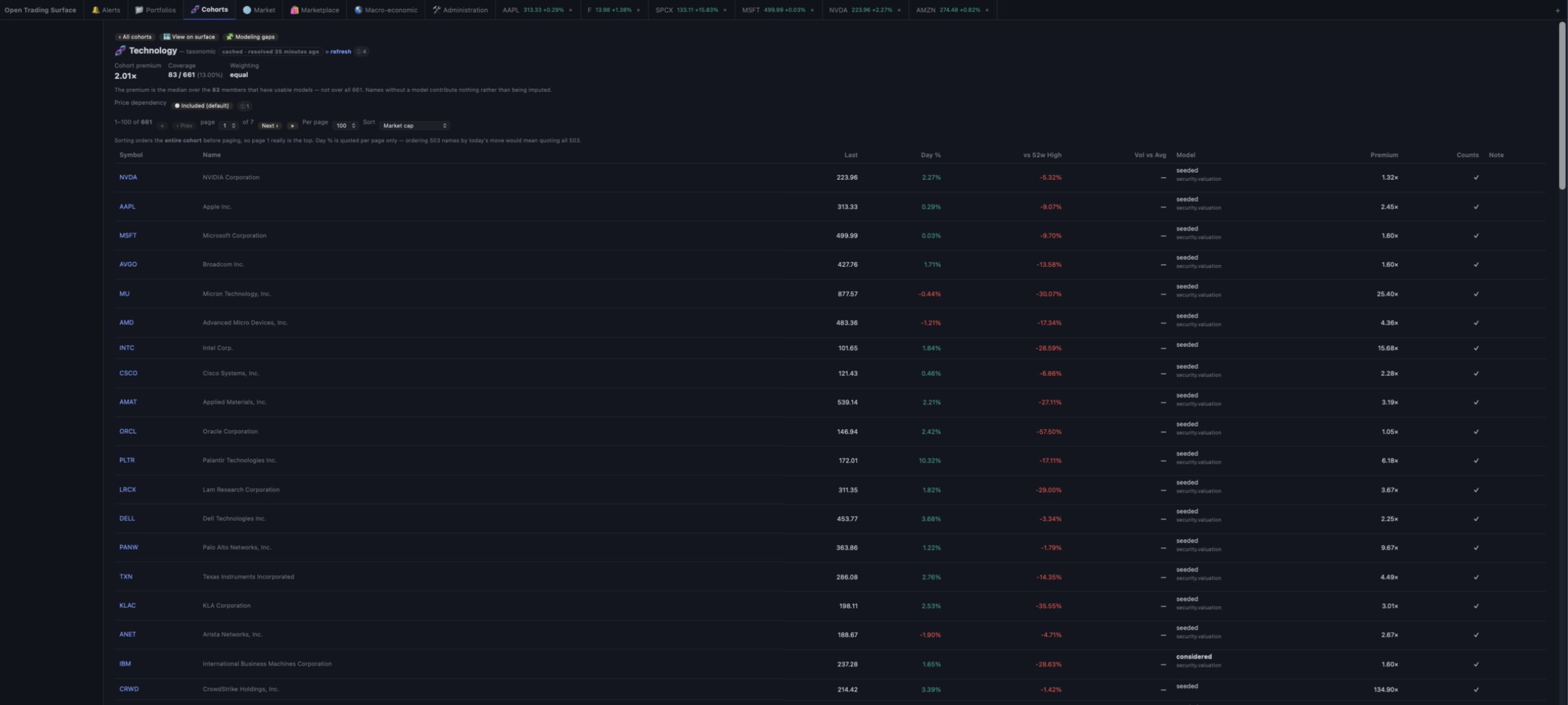This screenshot has height=705, width=1568.
Task: Click the Premium column header
Action: pos(1384,155)
